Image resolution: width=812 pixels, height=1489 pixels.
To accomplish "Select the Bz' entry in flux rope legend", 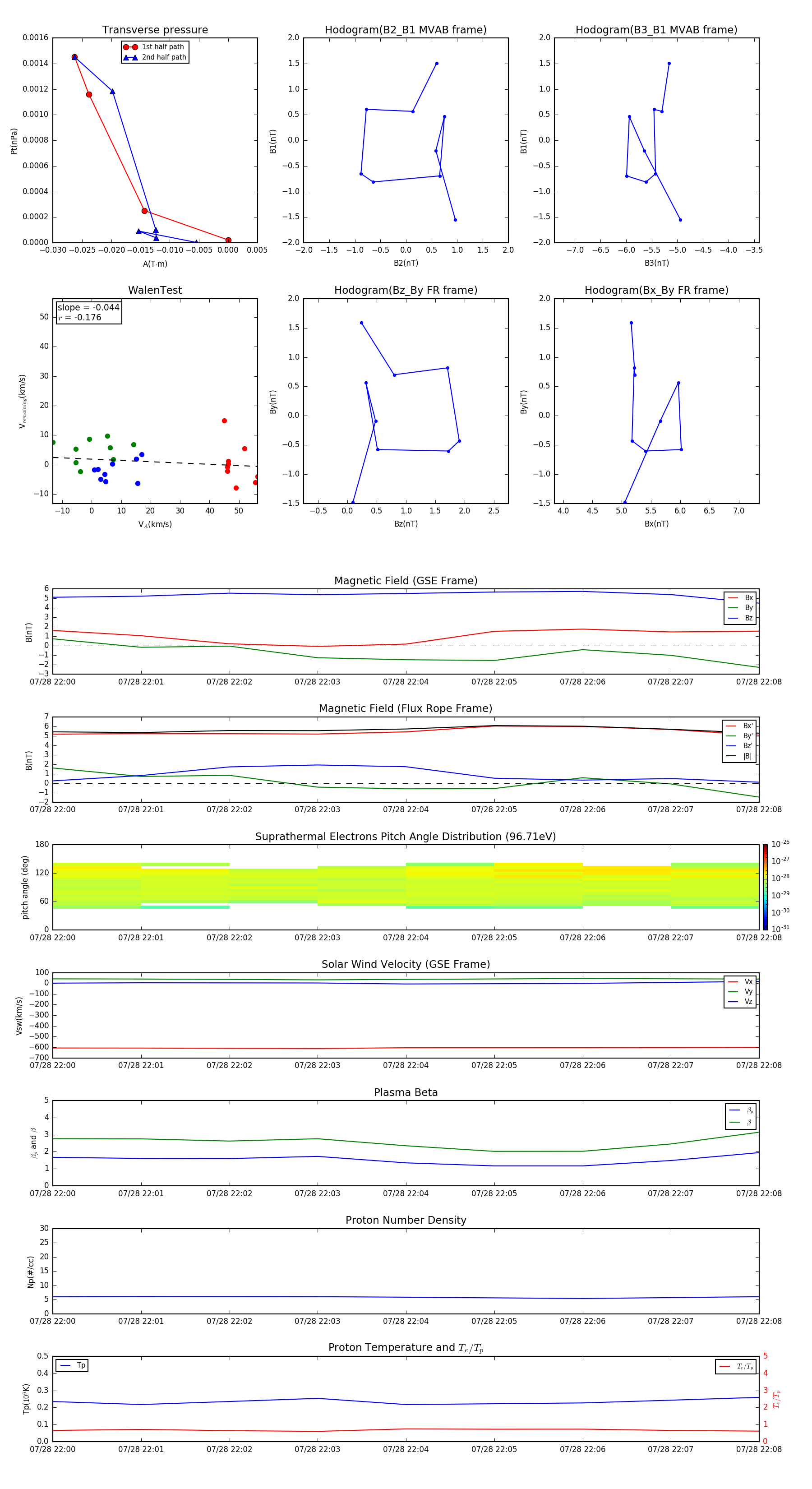I will point(739,746).
